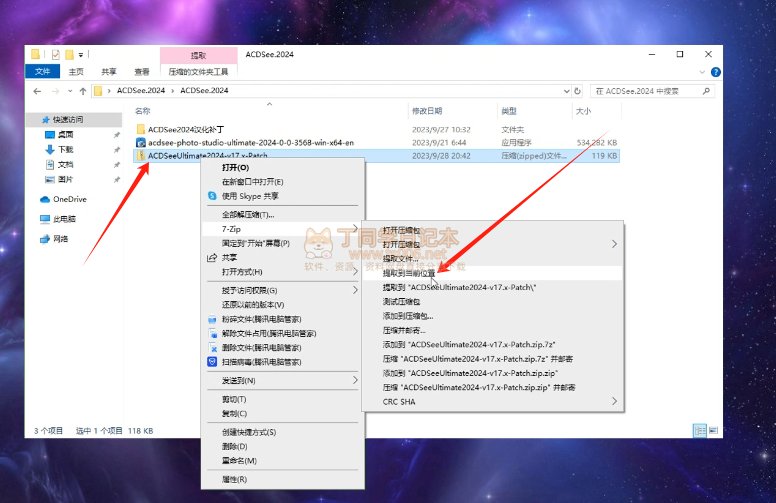Switch to details view icon in status bar
The width and height of the screenshot is (776, 503).
click(x=700, y=431)
